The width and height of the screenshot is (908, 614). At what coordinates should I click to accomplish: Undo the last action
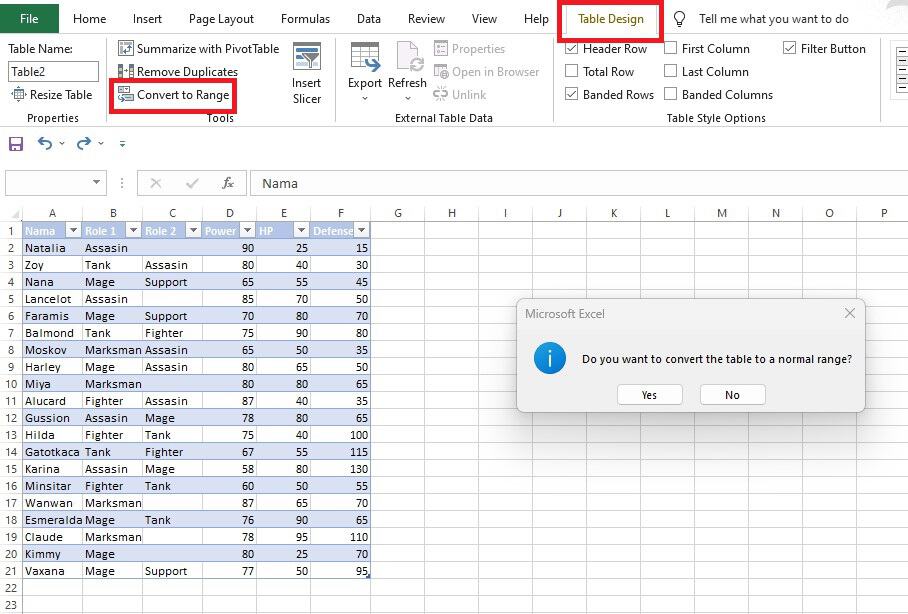[45, 143]
